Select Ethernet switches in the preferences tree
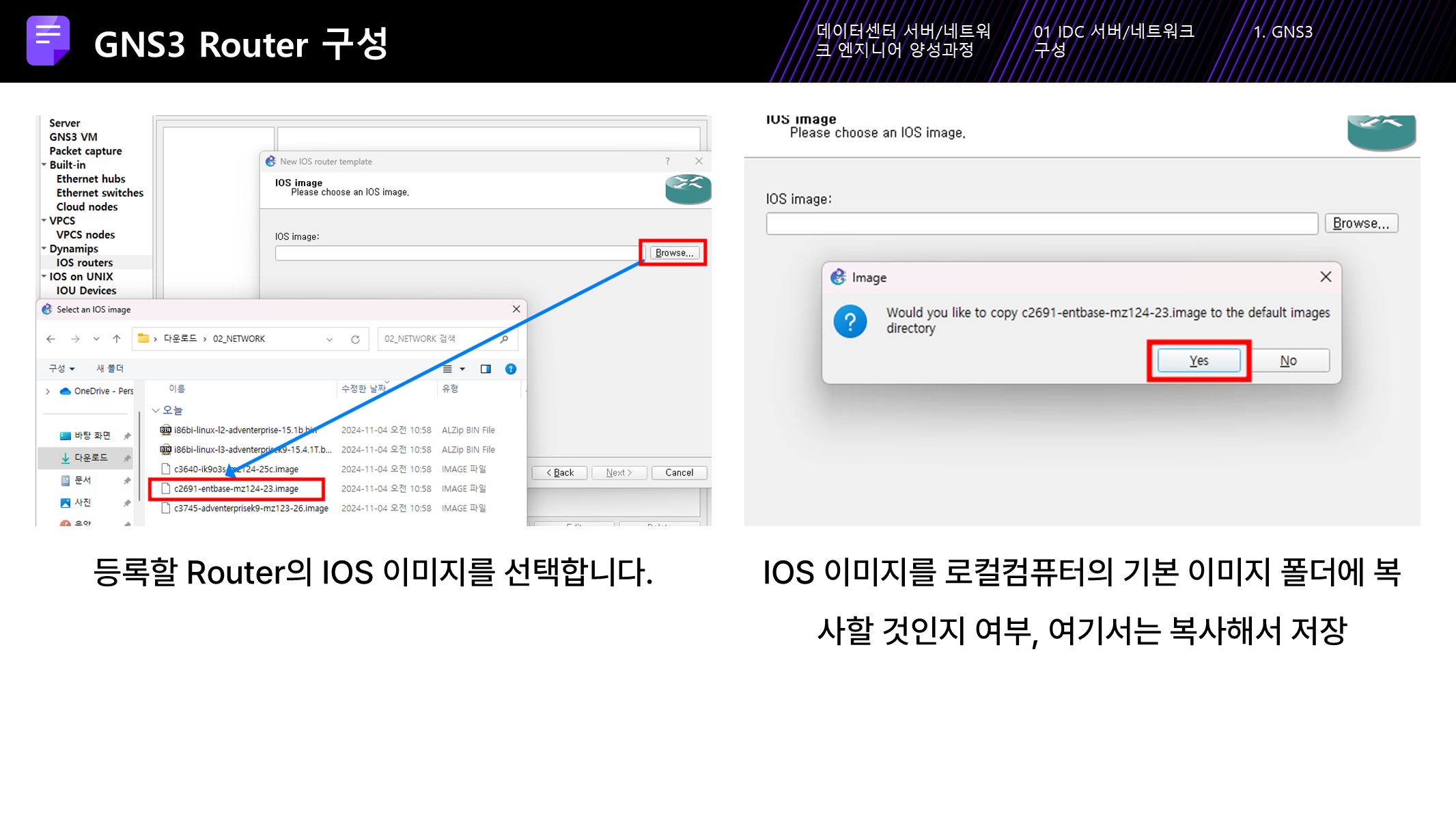The image size is (1456, 820). (x=100, y=193)
